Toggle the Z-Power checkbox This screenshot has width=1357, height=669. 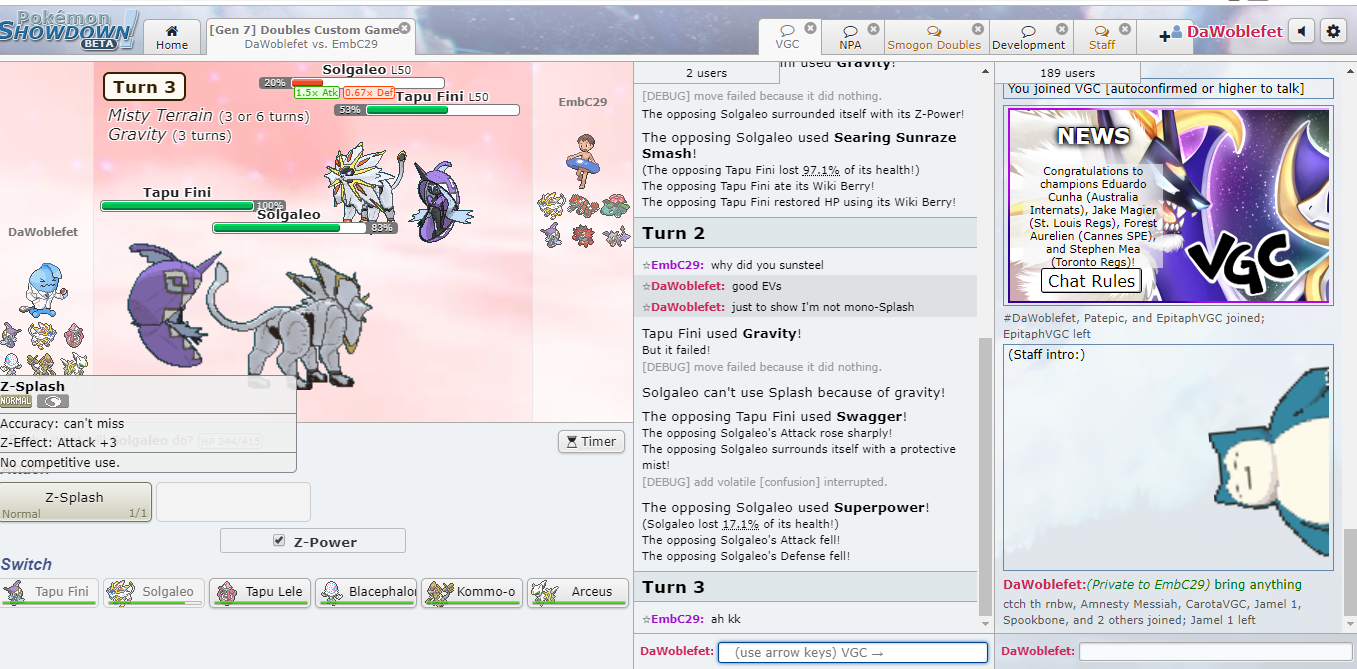[x=279, y=541]
